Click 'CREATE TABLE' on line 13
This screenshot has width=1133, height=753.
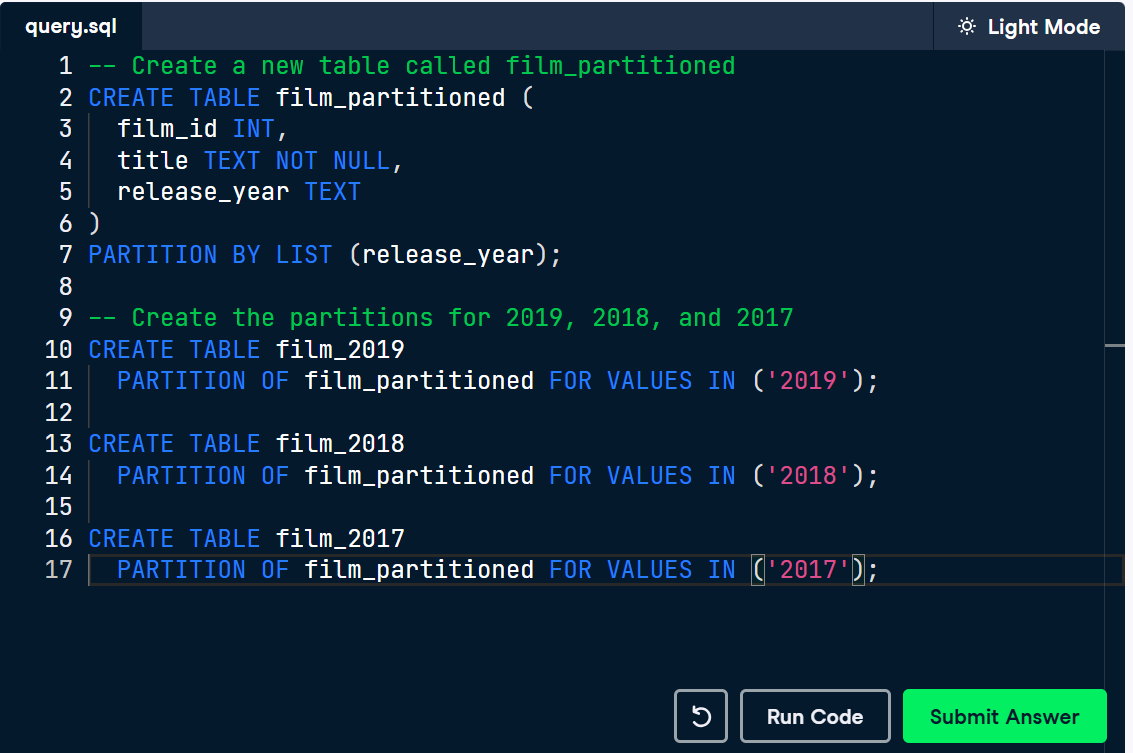click(174, 443)
